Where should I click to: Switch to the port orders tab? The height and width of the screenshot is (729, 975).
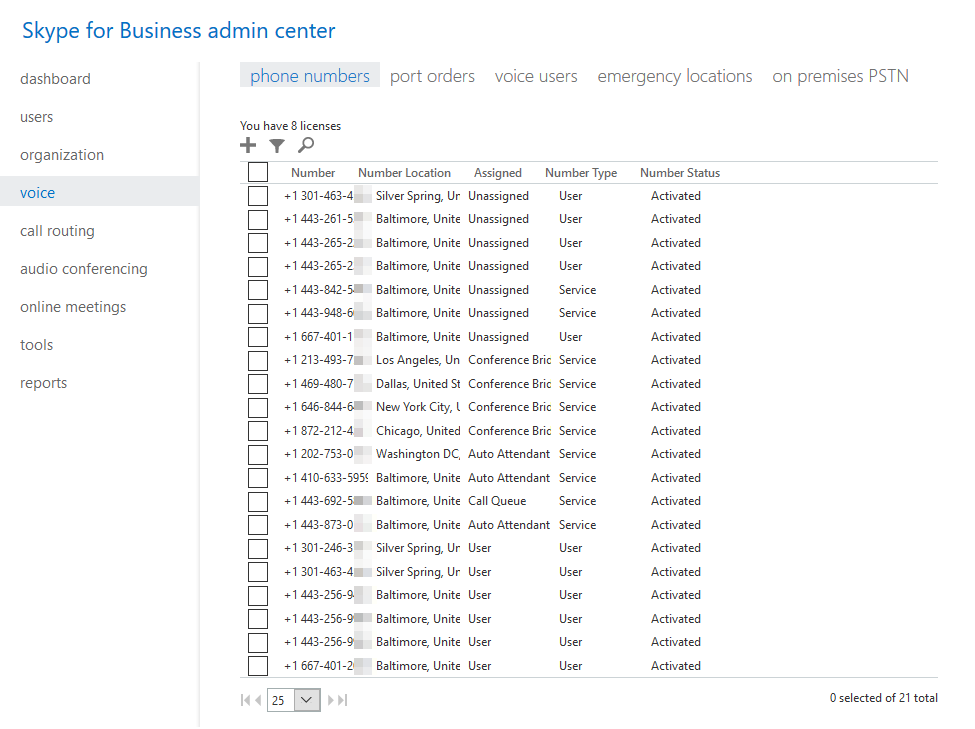432,75
